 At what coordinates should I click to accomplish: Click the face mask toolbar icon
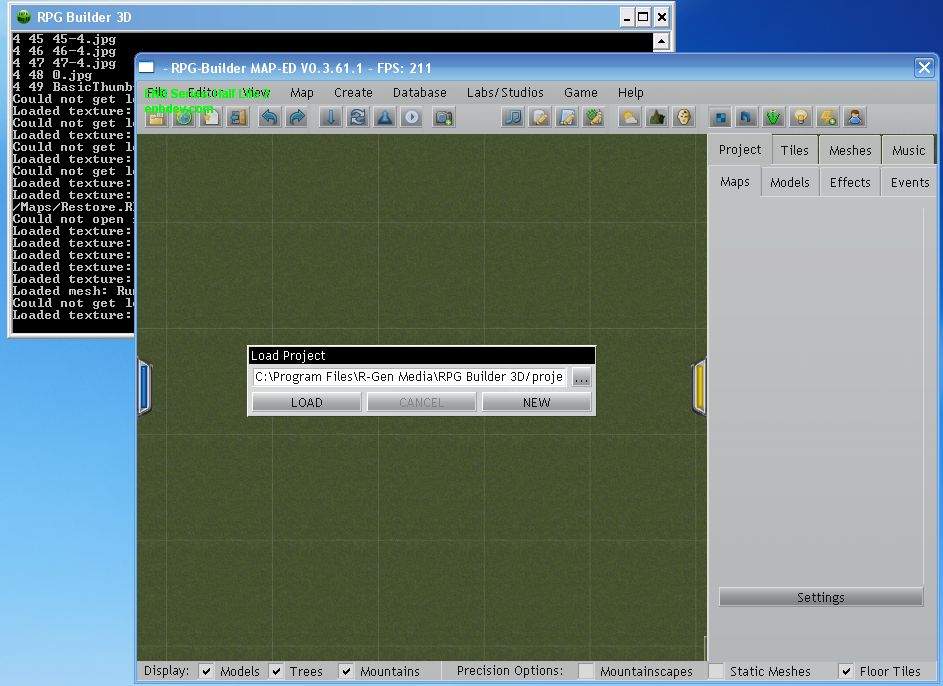click(x=683, y=117)
